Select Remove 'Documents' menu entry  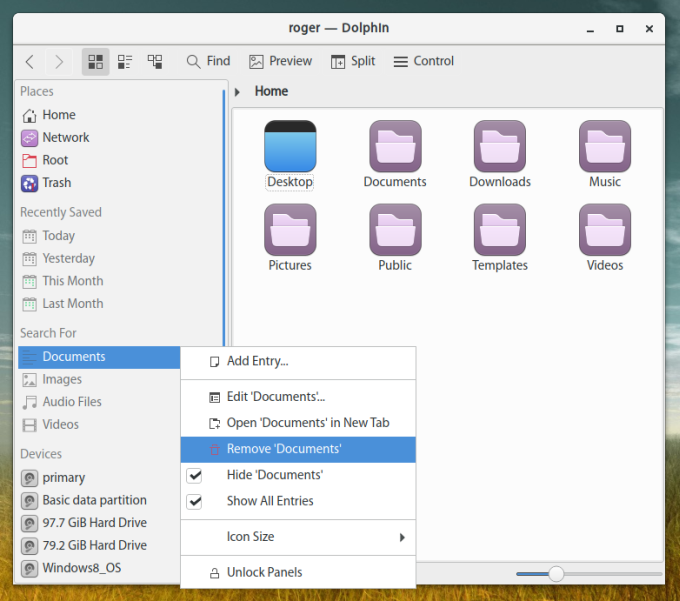click(x=284, y=450)
